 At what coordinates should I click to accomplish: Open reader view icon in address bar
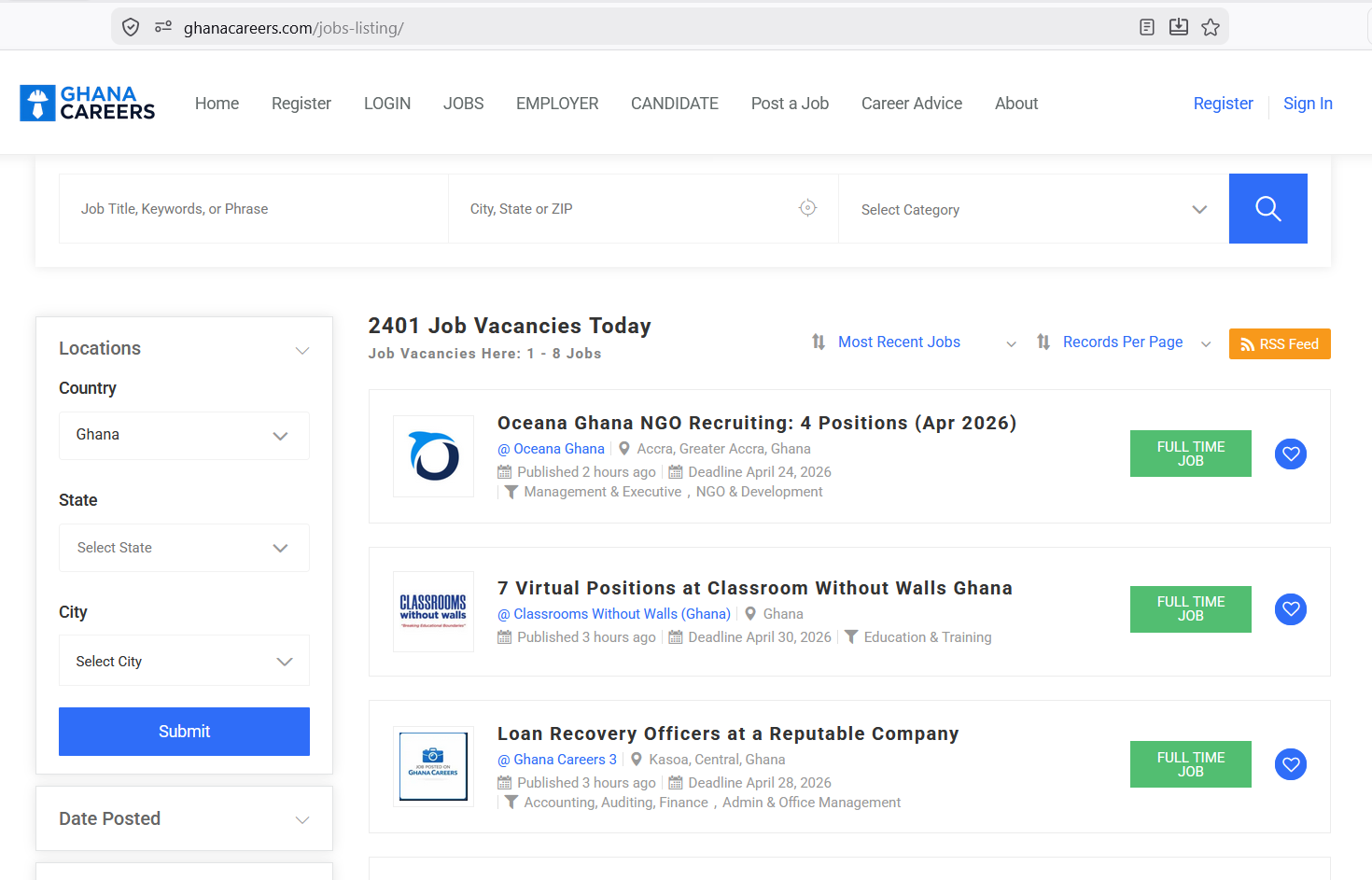(1147, 27)
